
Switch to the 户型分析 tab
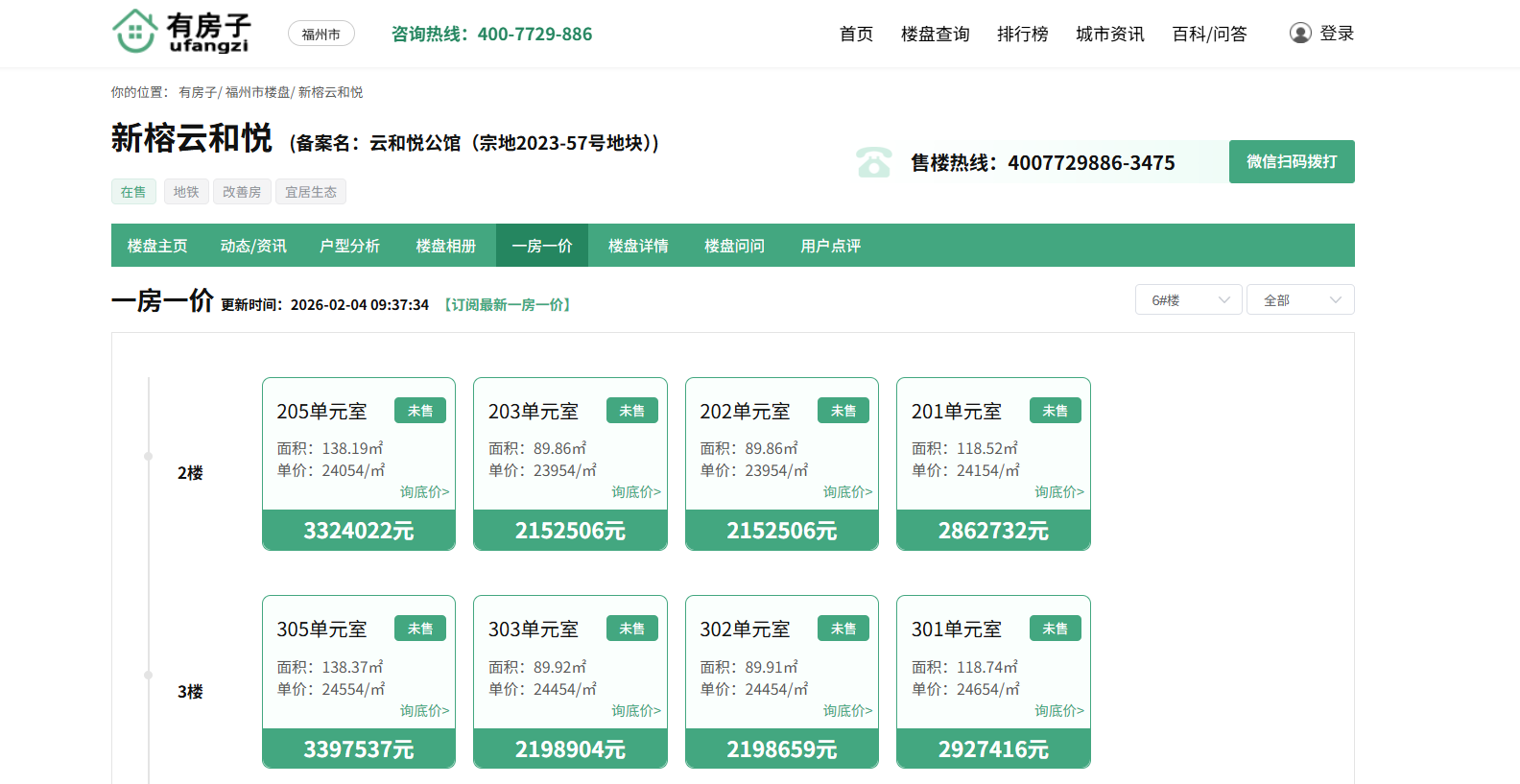[x=349, y=246]
